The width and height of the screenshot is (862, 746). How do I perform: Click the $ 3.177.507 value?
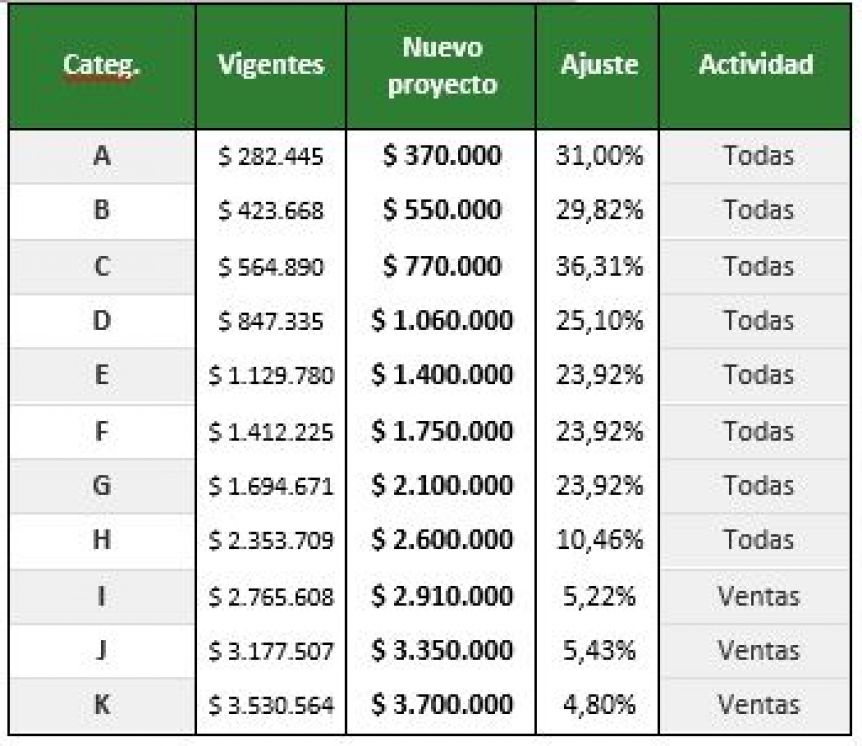pos(271,651)
